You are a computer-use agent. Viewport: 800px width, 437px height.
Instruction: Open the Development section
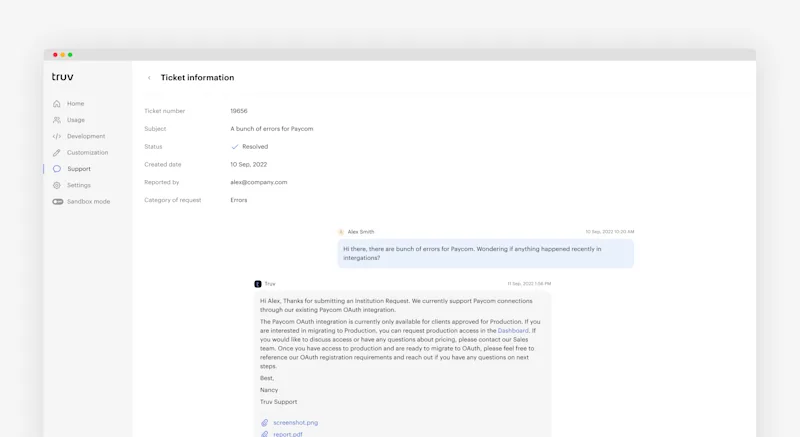[x=86, y=136]
